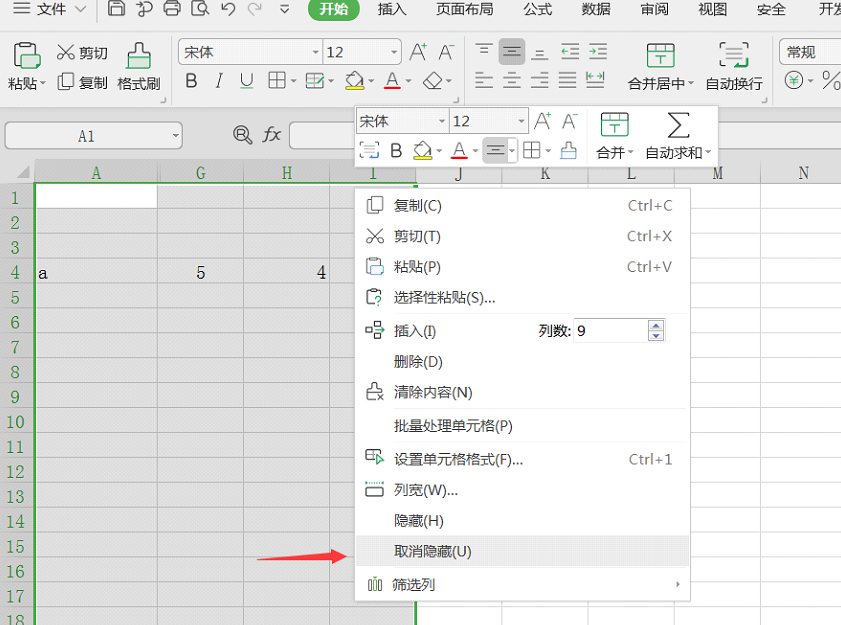Click the Paste (粘贴) ribbon icon
This screenshot has width=841, height=625.
pyautogui.click(x=27, y=55)
